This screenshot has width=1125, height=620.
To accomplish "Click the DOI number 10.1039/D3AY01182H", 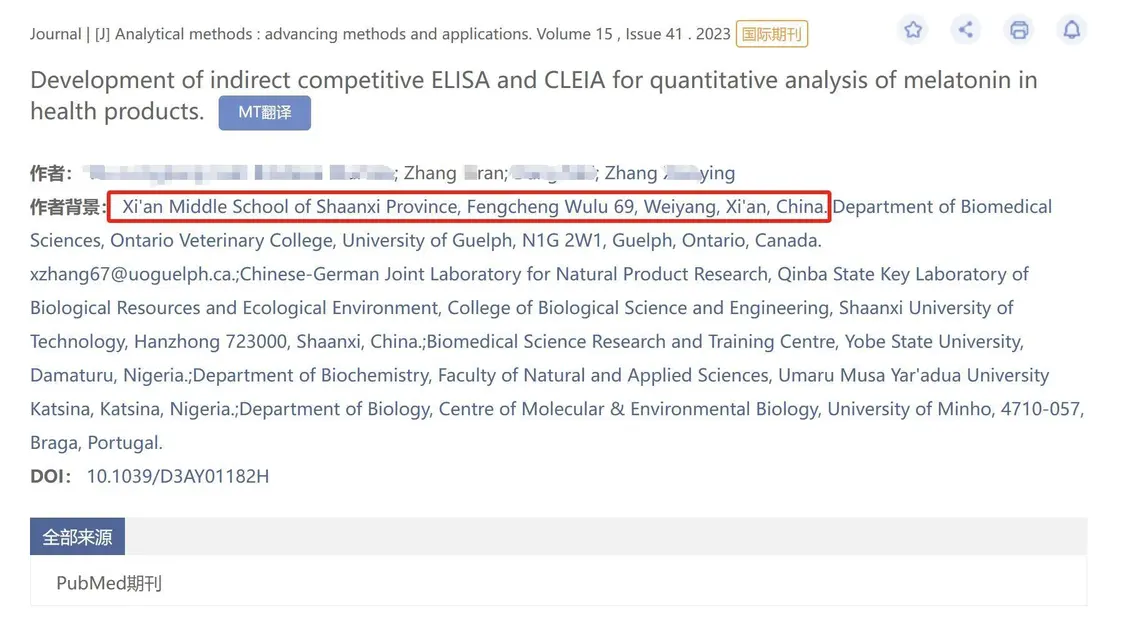I will point(178,476).
